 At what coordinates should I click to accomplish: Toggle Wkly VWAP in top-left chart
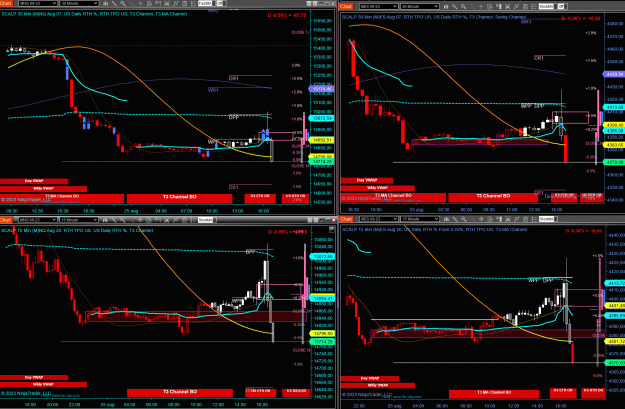(43, 189)
